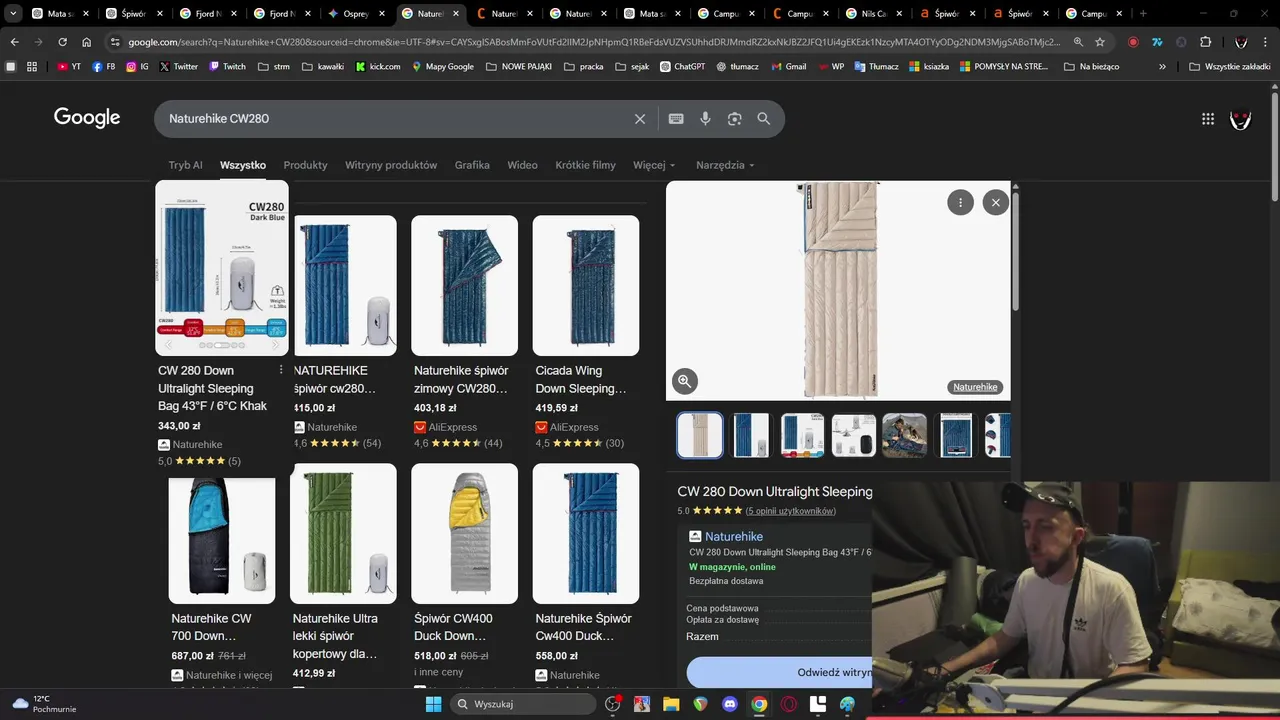Expand the Narzędzia tools dropdown
Image resolution: width=1280 pixels, height=720 pixels.
[725, 165]
